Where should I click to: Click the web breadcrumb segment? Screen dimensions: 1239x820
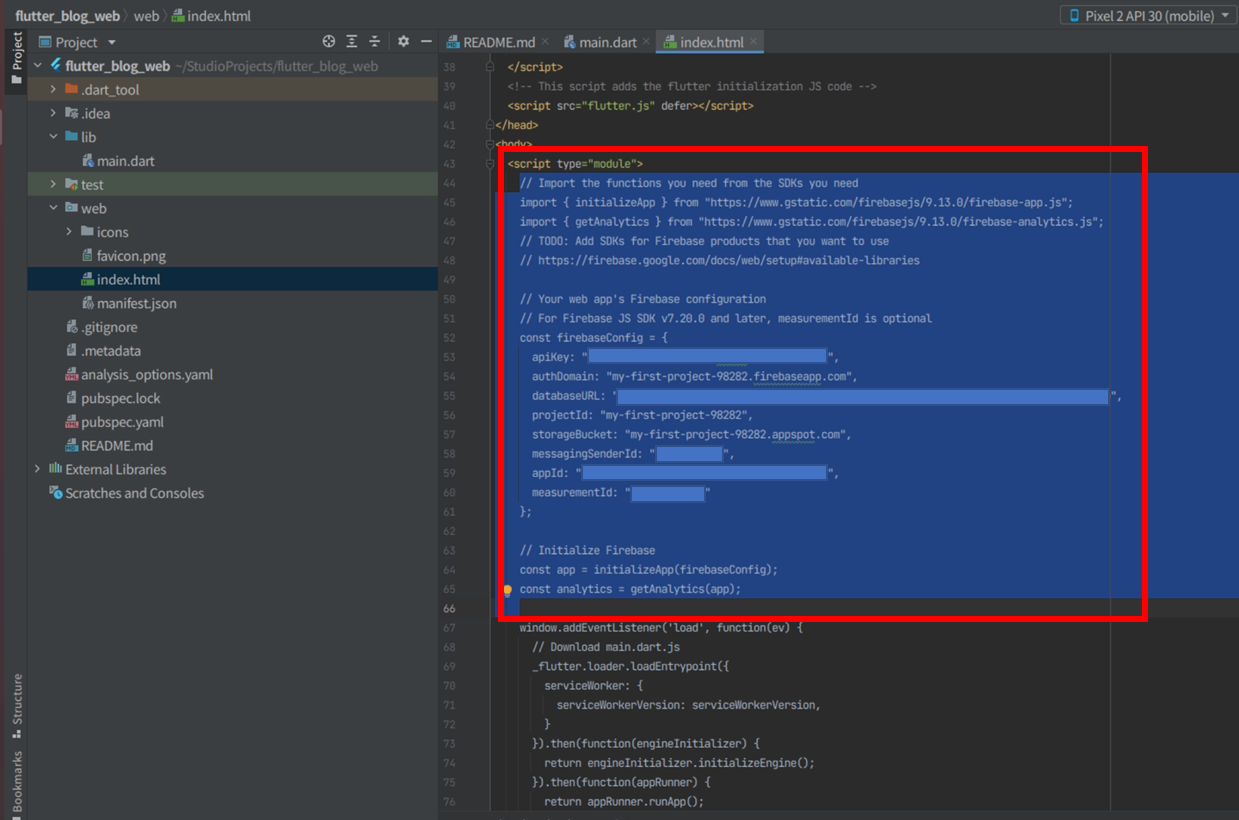coord(146,16)
